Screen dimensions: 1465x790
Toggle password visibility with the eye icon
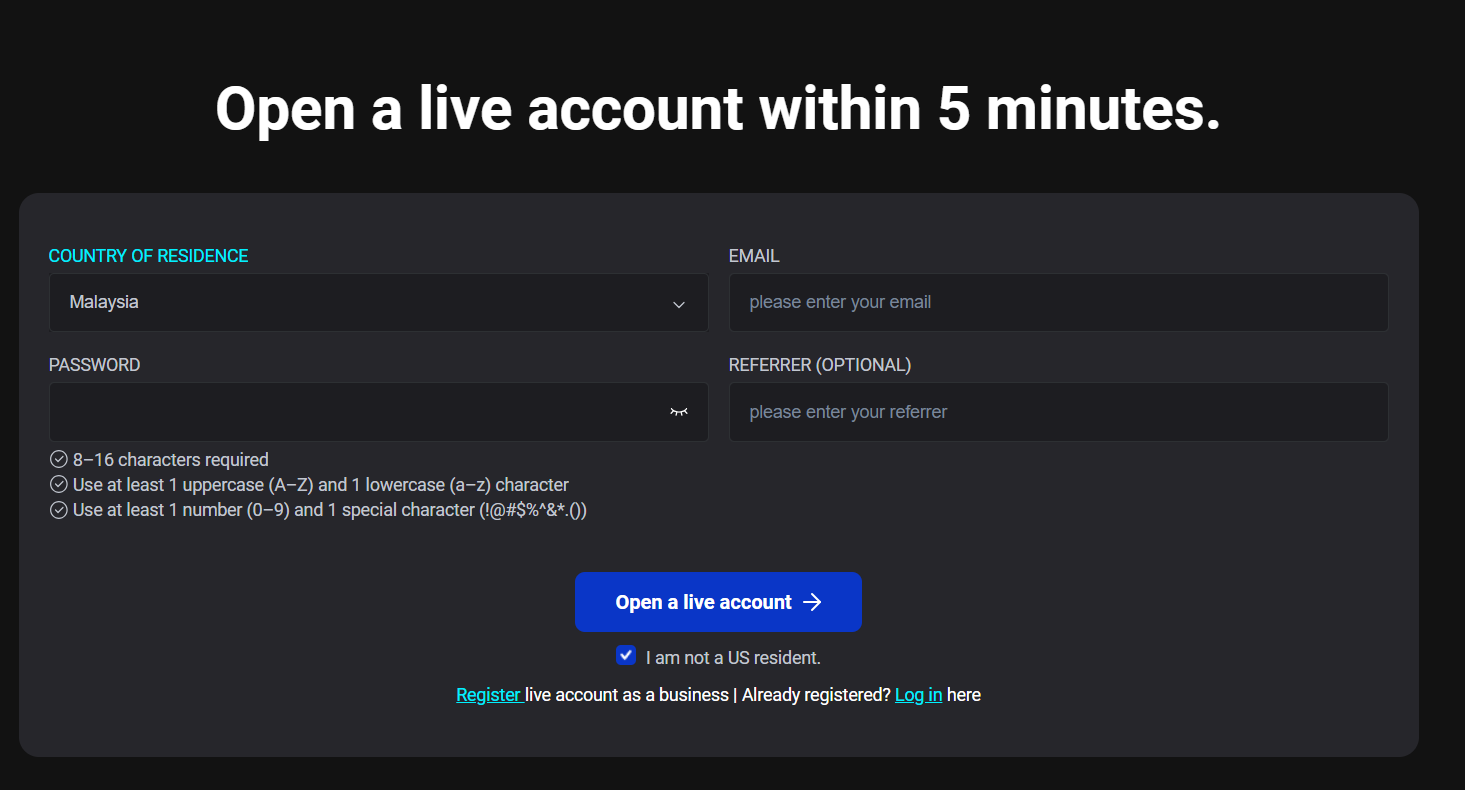(679, 412)
